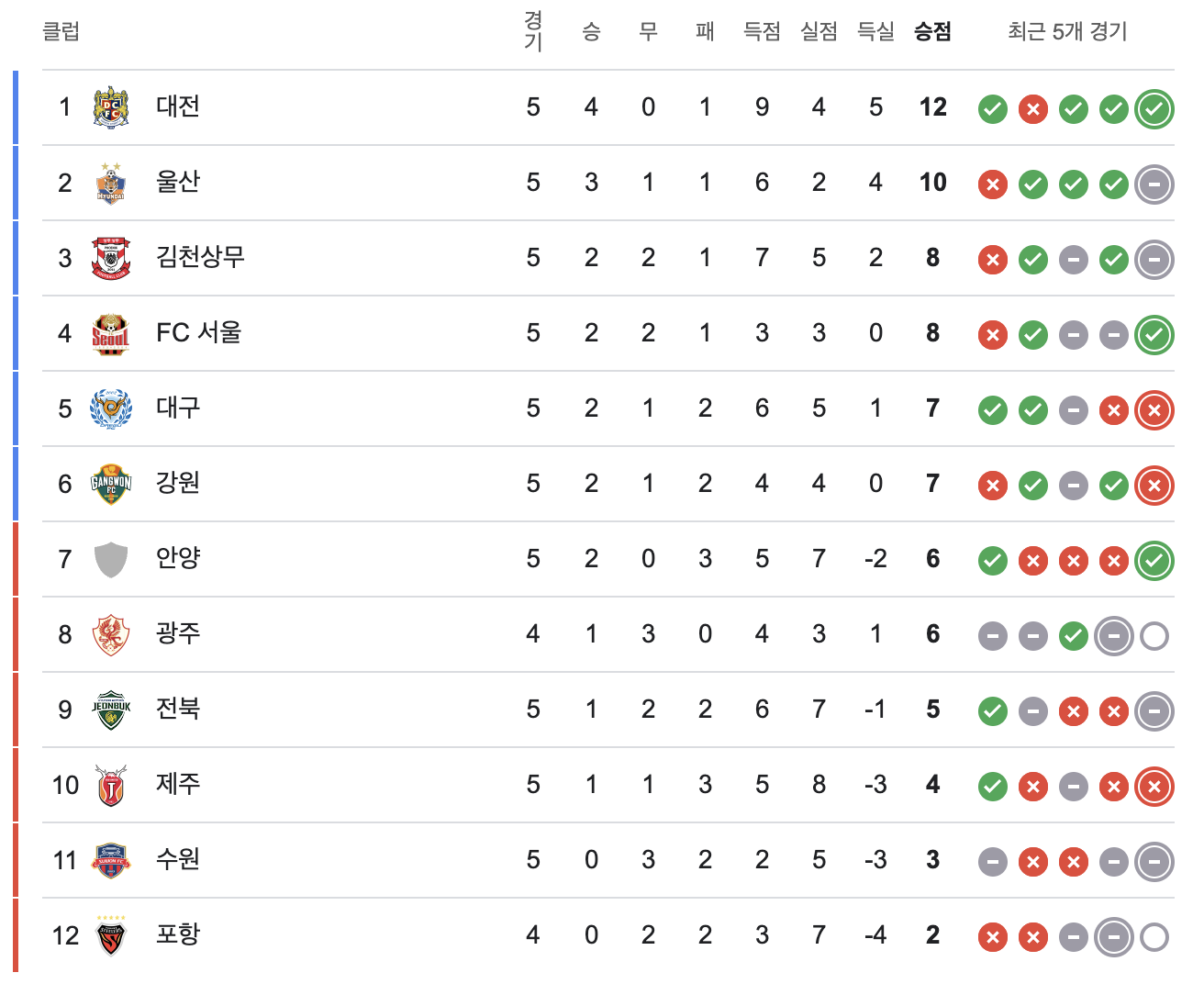The height and width of the screenshot is (995, 1204).
Task: Click the 울산 club crest icon
Action: [x=111, y=183]
